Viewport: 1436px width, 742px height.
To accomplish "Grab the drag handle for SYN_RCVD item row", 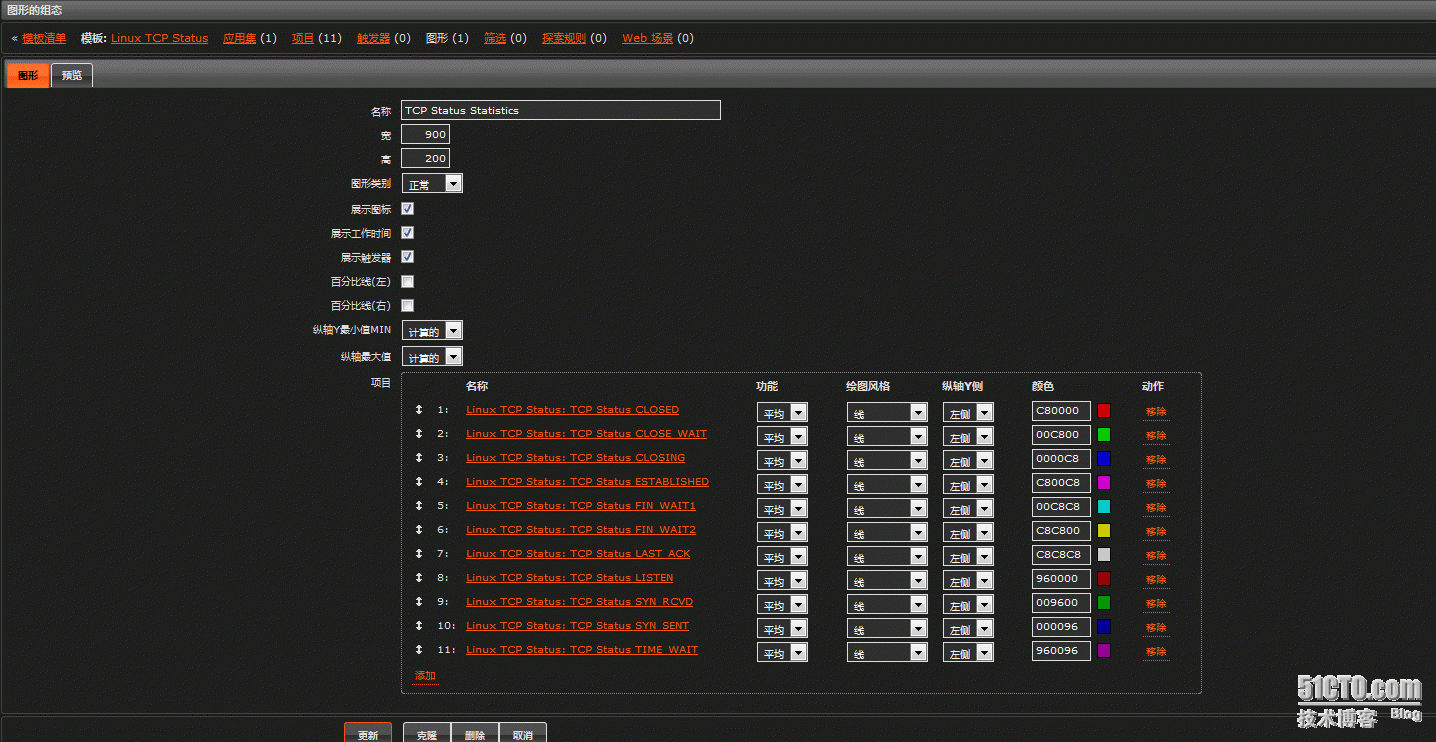I will pos(419,602).
